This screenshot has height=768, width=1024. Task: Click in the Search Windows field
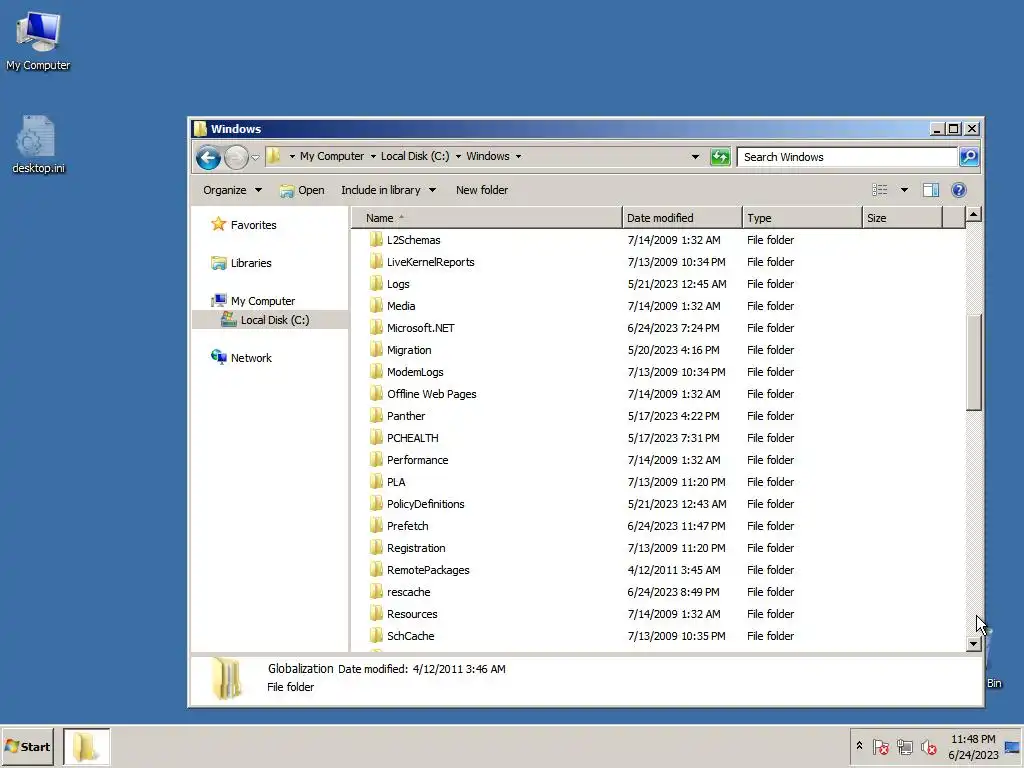pyautogui.click(x=847, y=157)
